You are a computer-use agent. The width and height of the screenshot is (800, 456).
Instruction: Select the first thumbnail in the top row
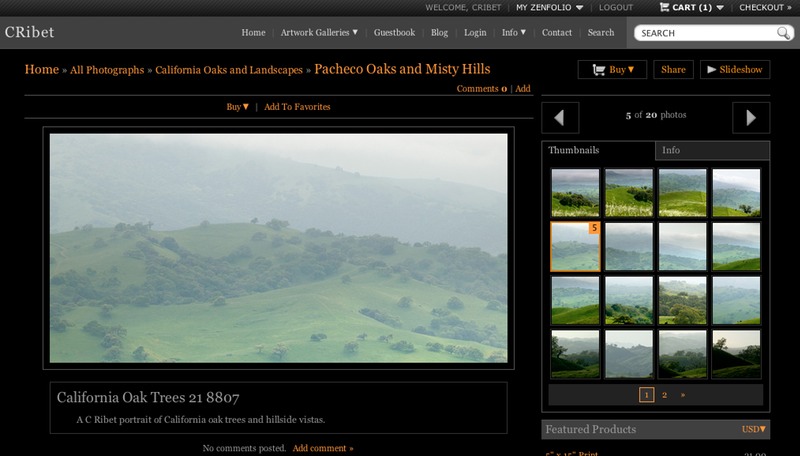click(x=575, y=193)
